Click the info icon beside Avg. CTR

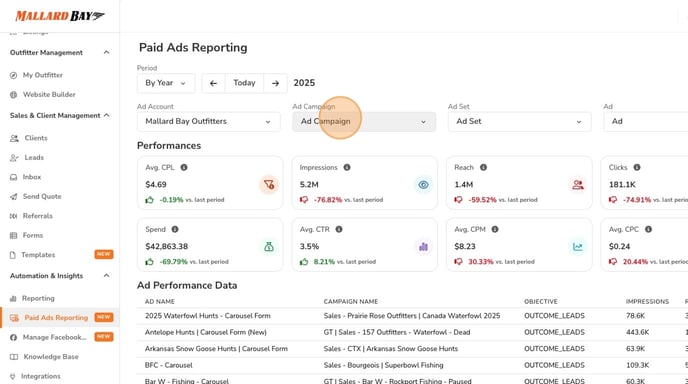(x=339, y=229)
